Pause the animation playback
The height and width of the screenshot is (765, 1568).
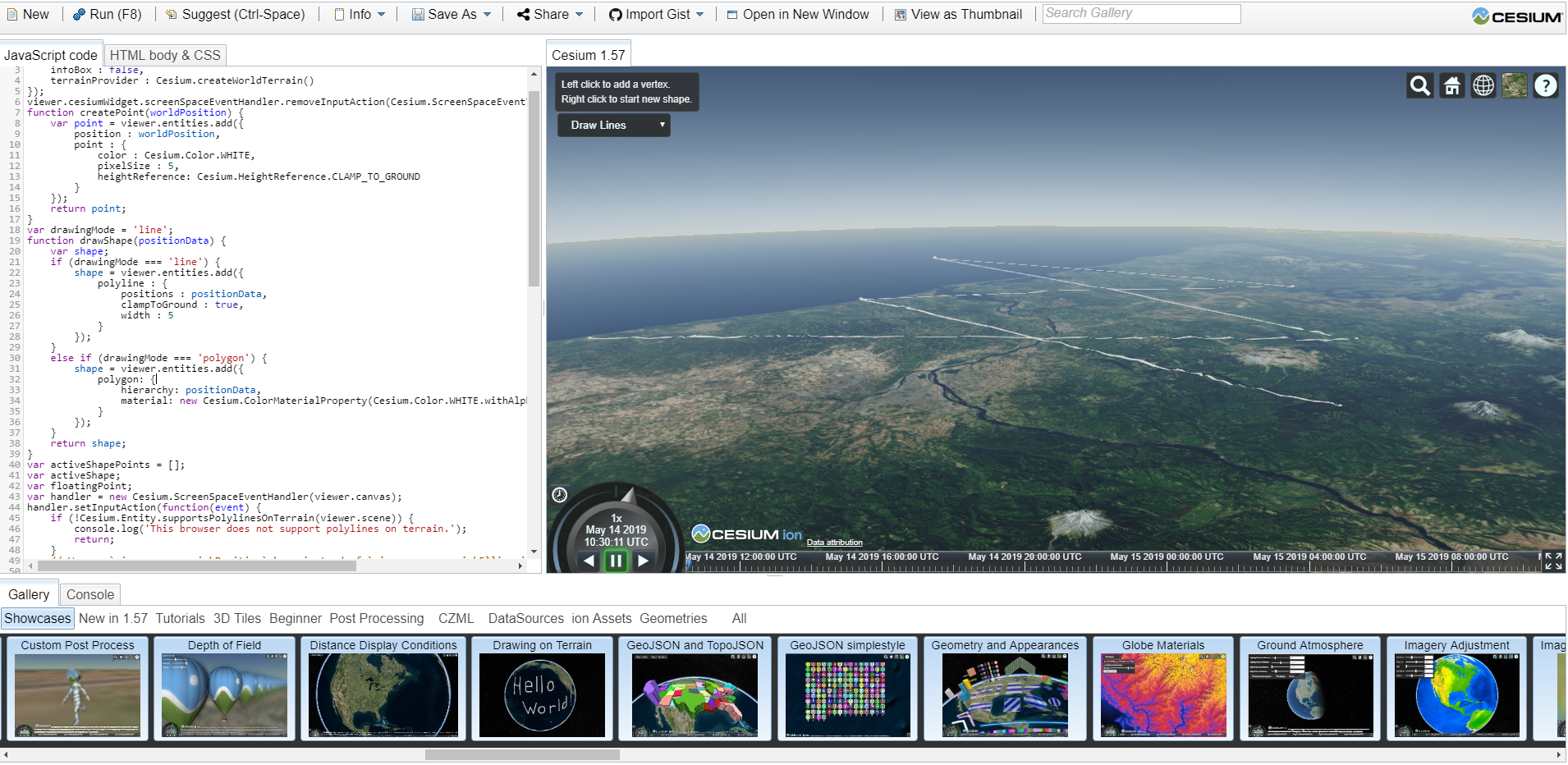pos(615,561)
